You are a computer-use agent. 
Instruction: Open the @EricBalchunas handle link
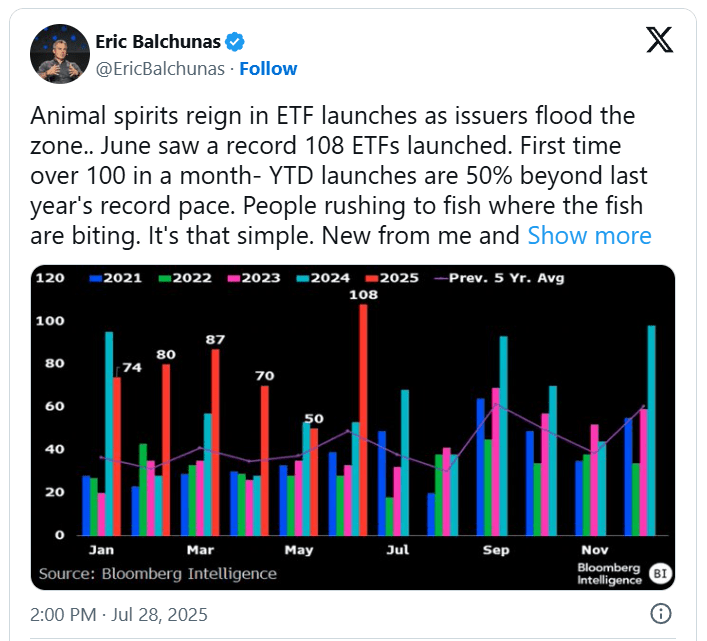pyautogui.click(x=160, y=69)
